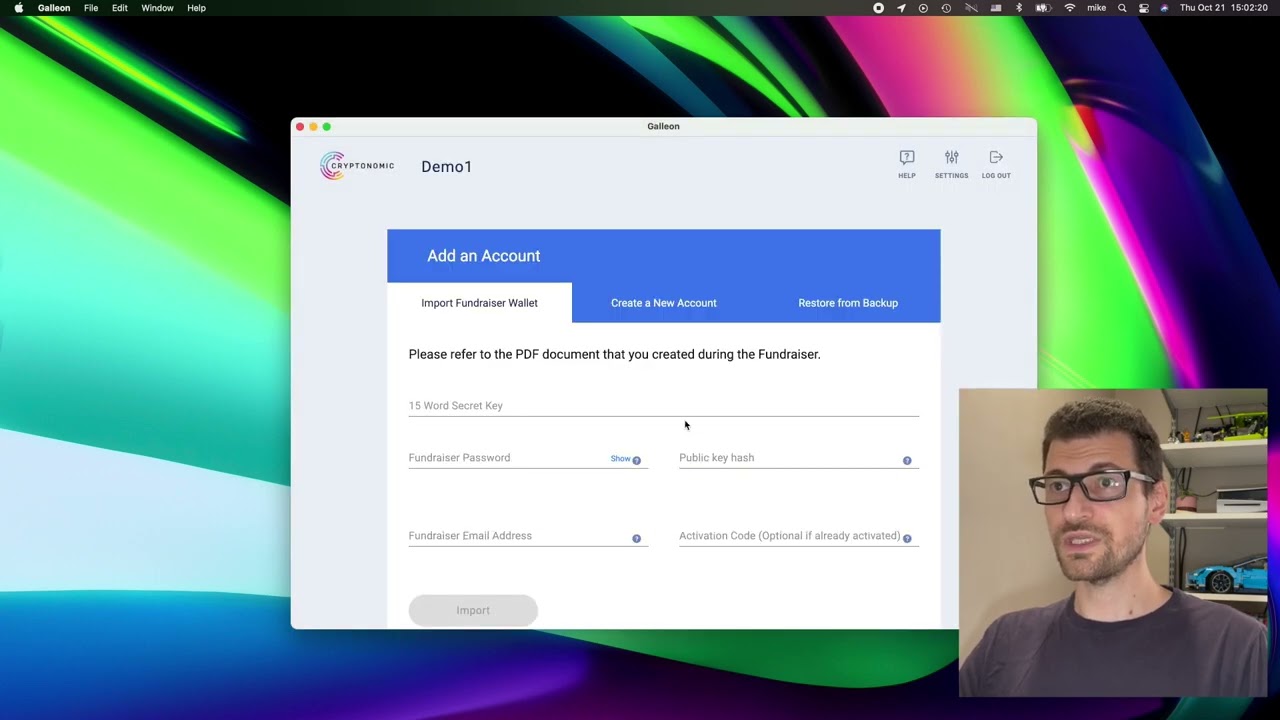Open the Wi-Fi menu icon
Screen dimensions: 1280x720
(1069, 8)
